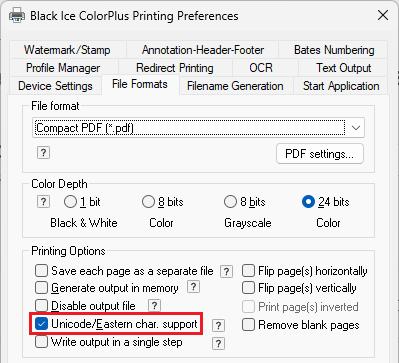Open help for Generate output in memory
Viewport: 399px width, 363px height.
pos(194,286)
